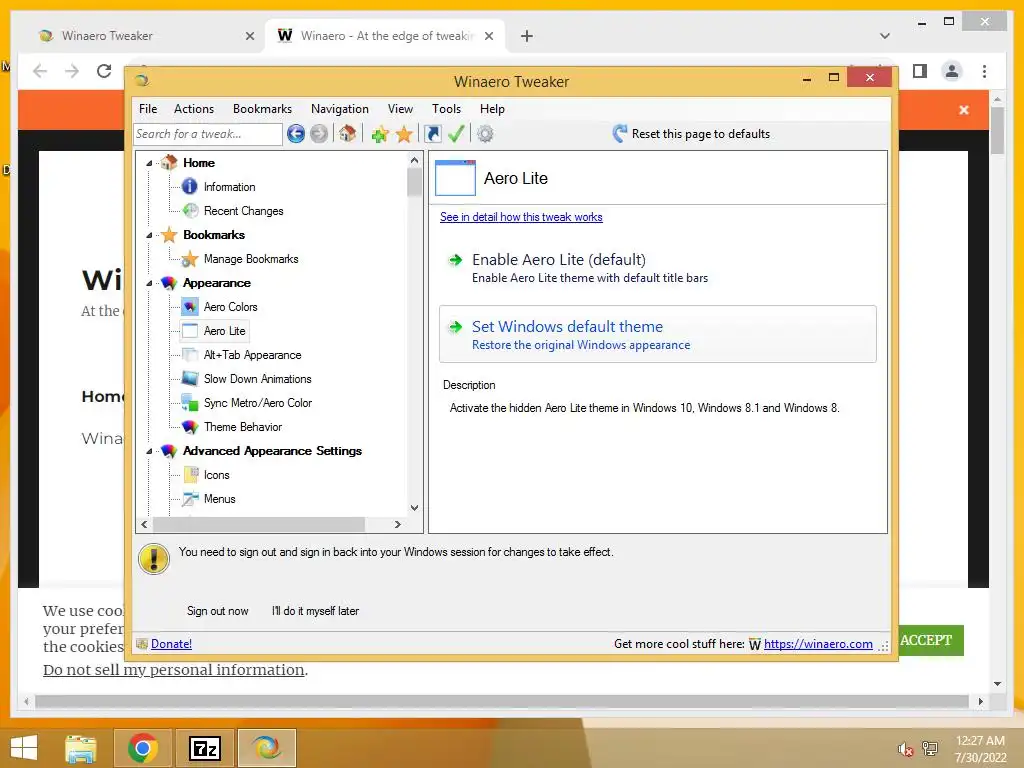Collapse the Appearance tree node
The height and width of the screenshot is (768, 1024).
coord(150,283)
